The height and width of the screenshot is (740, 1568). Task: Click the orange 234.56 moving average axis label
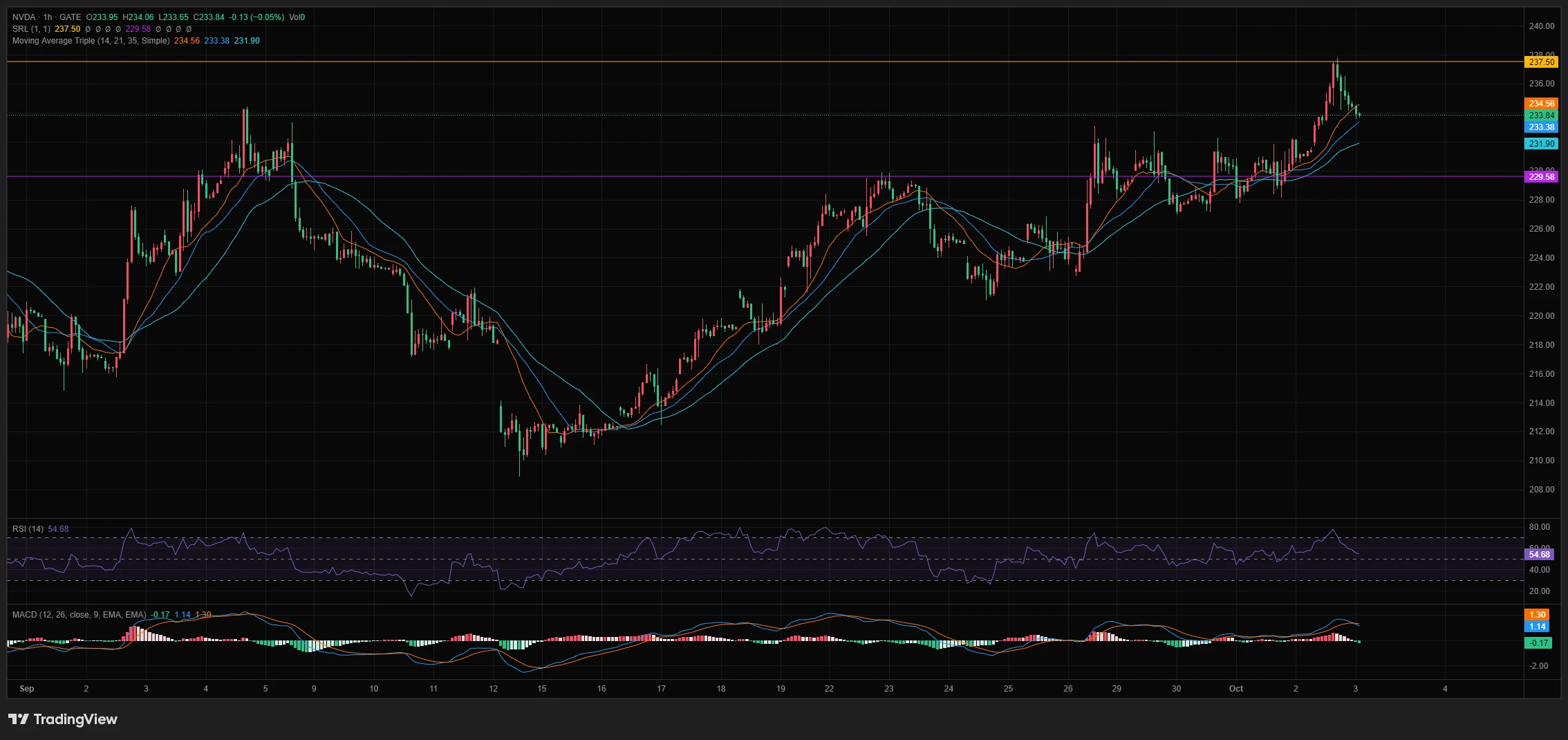point(1541,104)
